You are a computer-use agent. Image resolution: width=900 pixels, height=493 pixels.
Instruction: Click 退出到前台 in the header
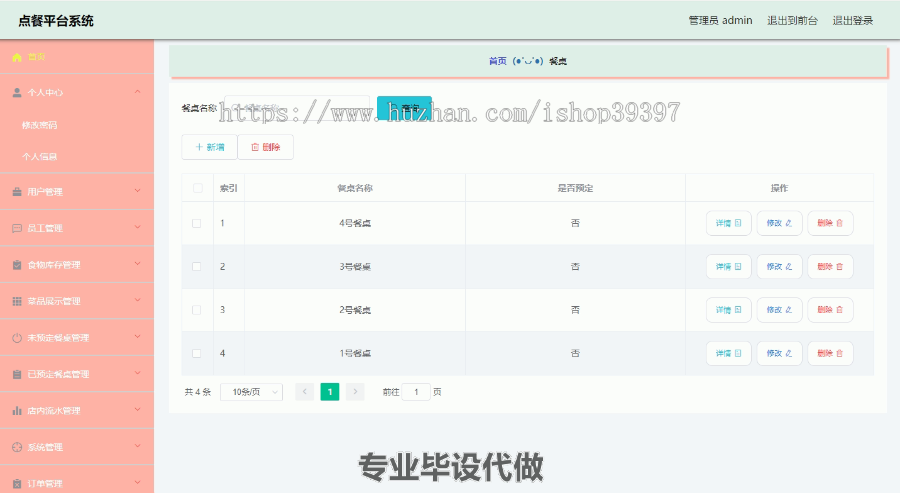792,20
